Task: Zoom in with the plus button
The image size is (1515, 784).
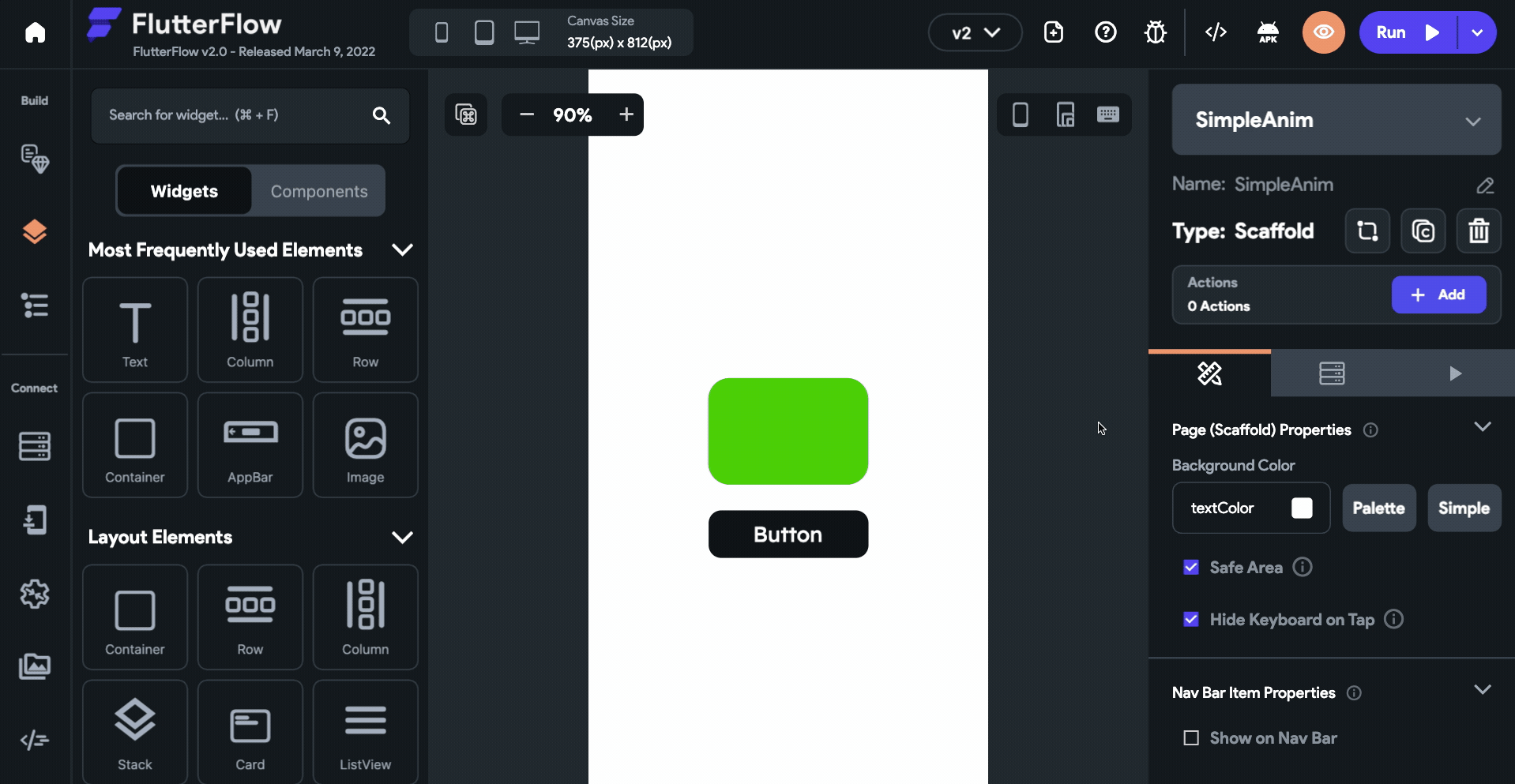Action: point(626,114)
